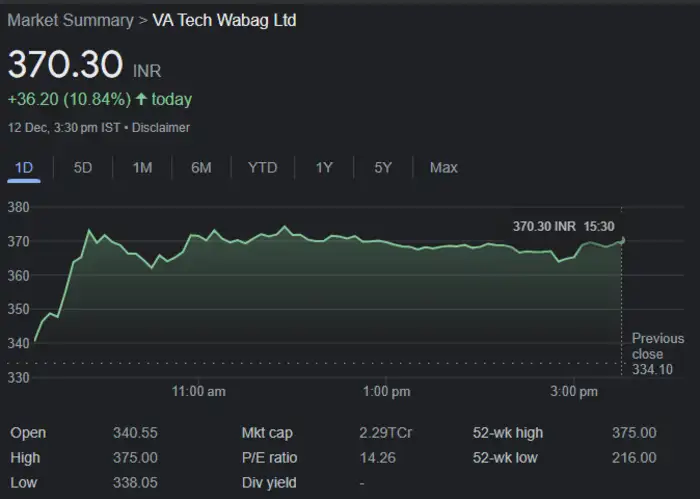Click the 3:00 pm axis label

click(x=575, y=391)
